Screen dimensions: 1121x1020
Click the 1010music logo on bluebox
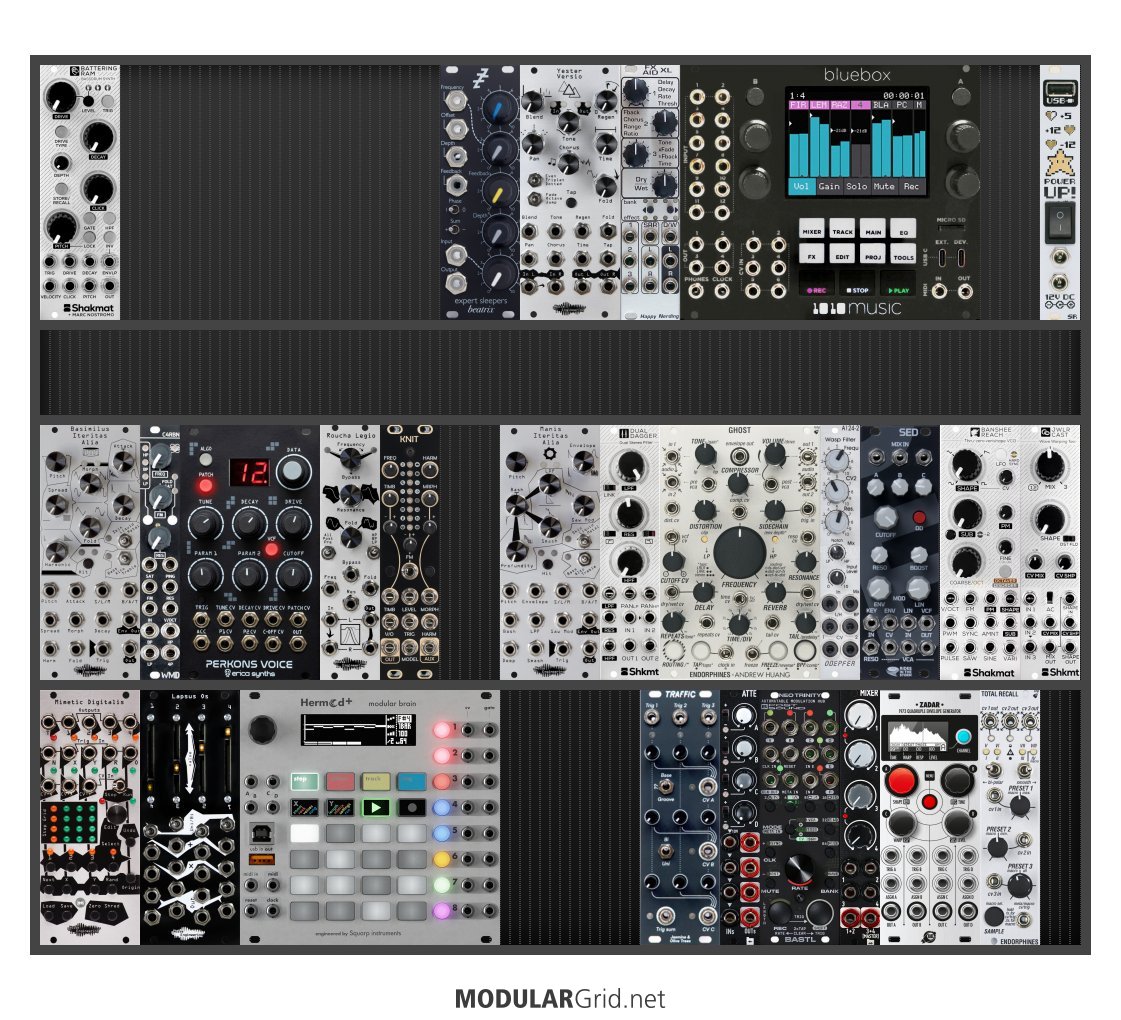click(857, 308)
